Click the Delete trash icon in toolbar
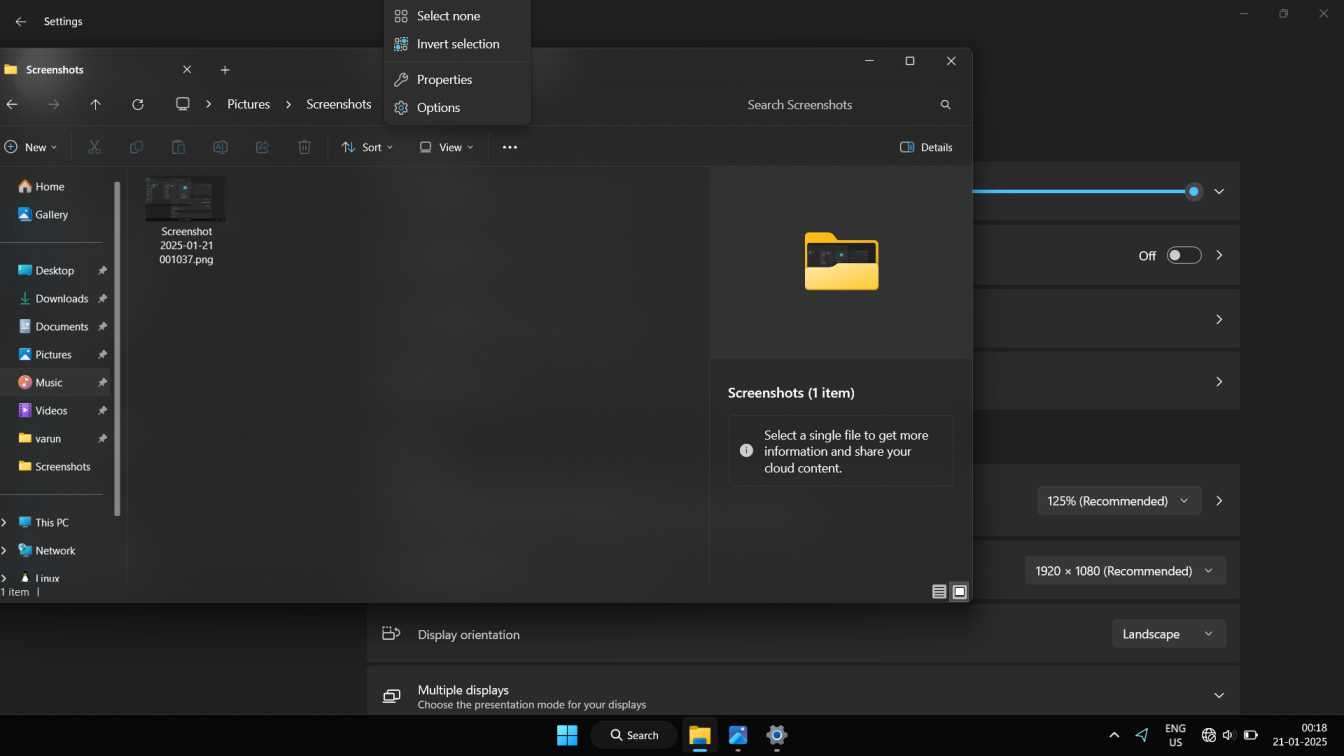The width and height of the screenshot is (1344, 756). pos(304,147)
